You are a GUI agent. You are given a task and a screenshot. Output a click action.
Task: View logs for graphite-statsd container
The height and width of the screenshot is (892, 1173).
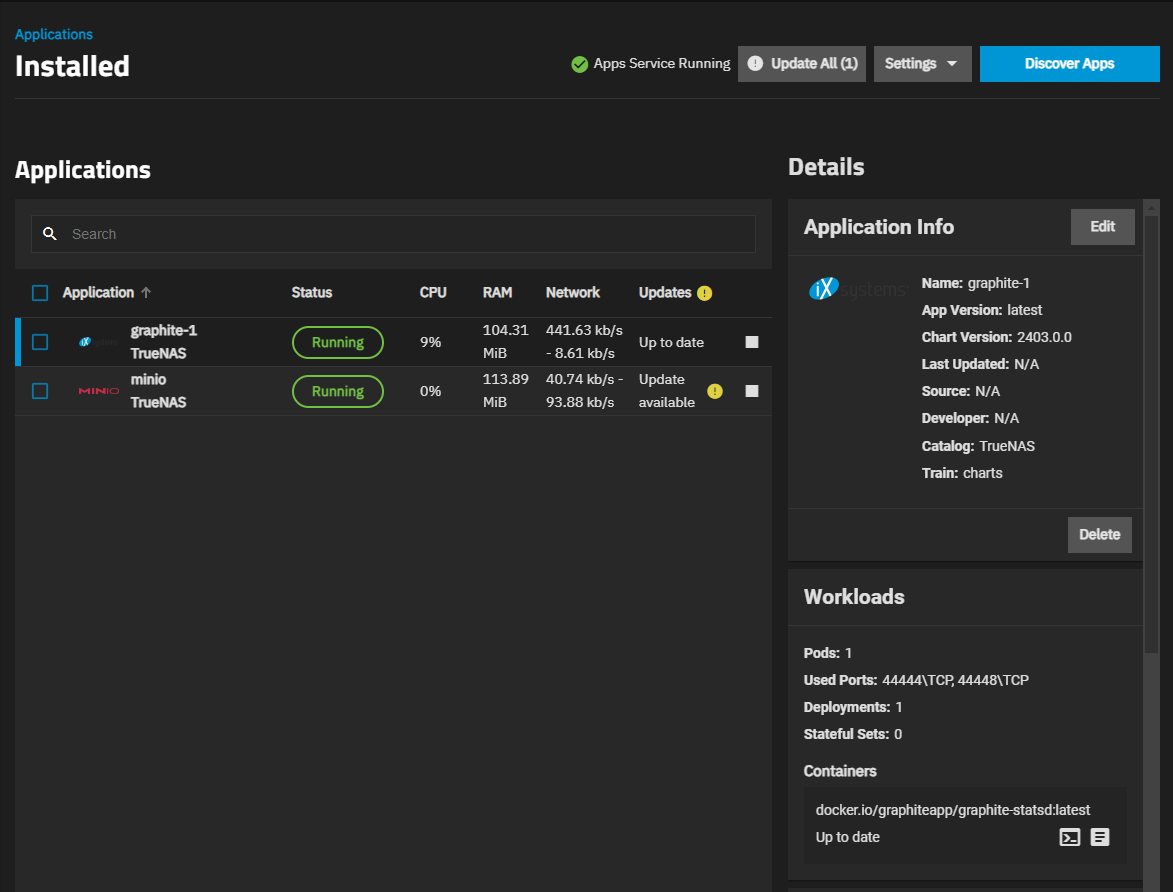click(1100, 838)
